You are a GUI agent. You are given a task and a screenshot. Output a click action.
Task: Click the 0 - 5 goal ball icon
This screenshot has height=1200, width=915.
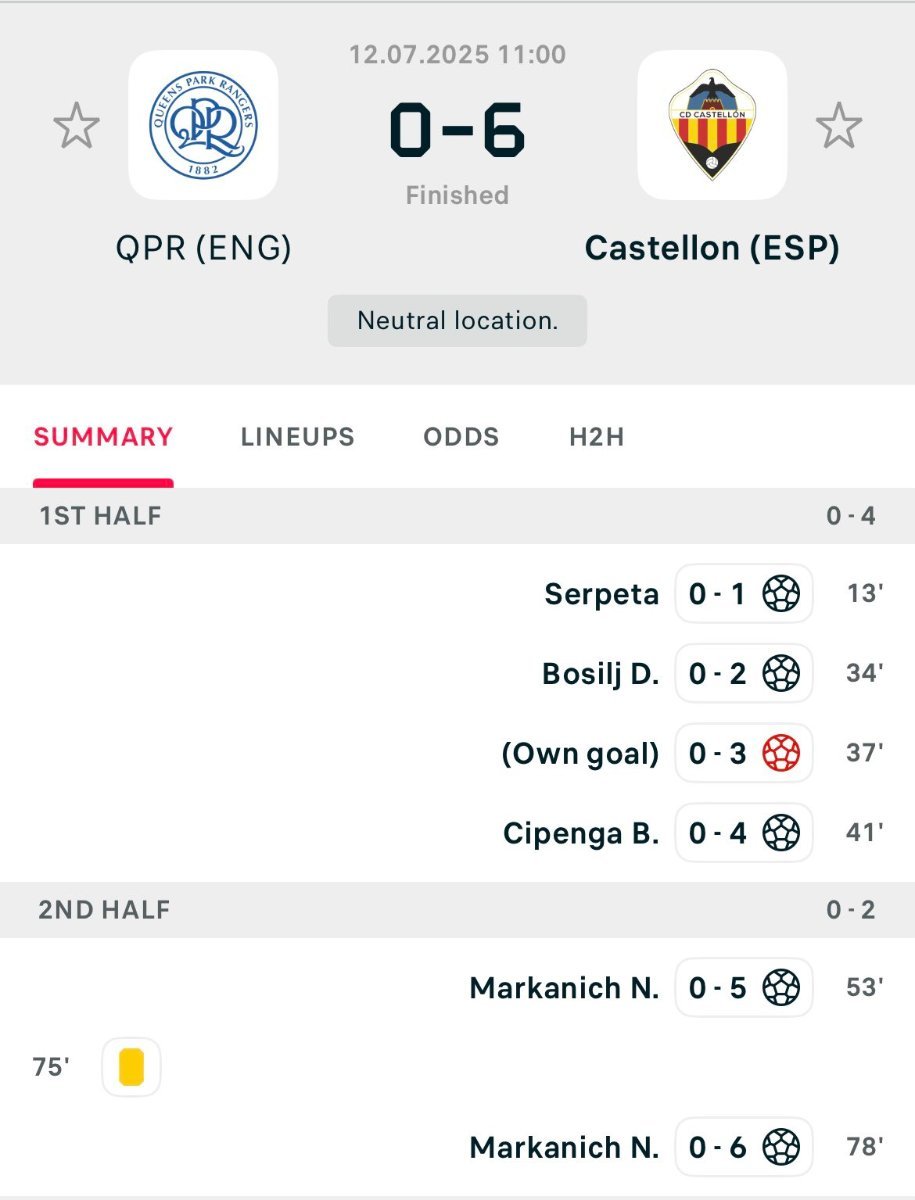click(781, 988)
